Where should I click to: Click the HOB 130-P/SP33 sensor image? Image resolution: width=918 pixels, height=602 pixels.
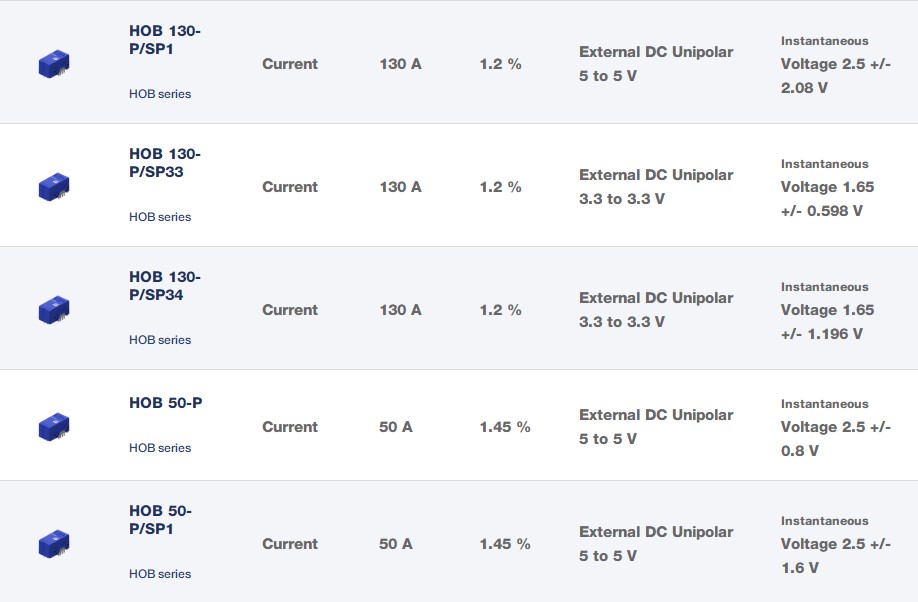click(54, 187)
